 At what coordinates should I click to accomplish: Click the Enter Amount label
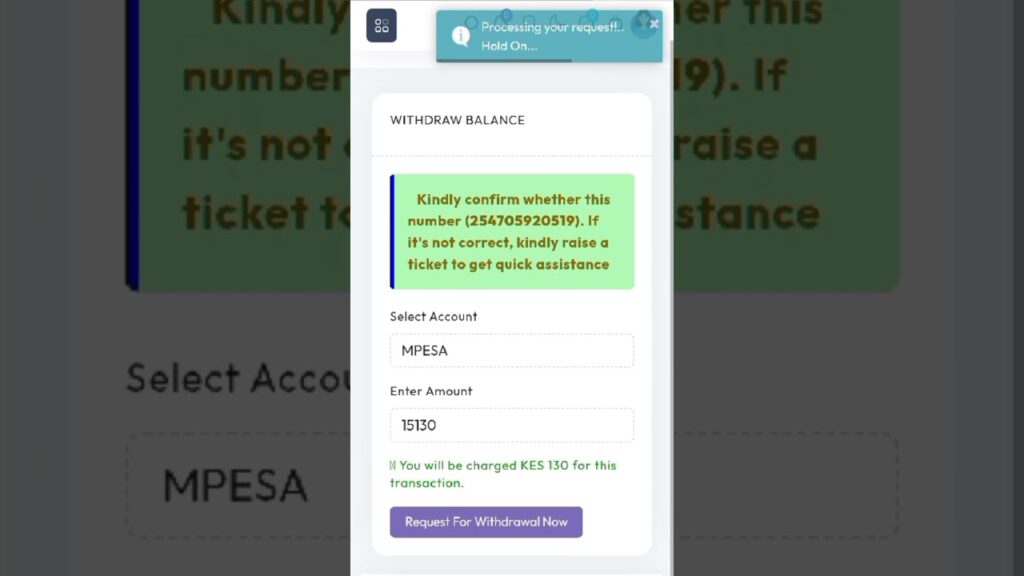(431, 391)
